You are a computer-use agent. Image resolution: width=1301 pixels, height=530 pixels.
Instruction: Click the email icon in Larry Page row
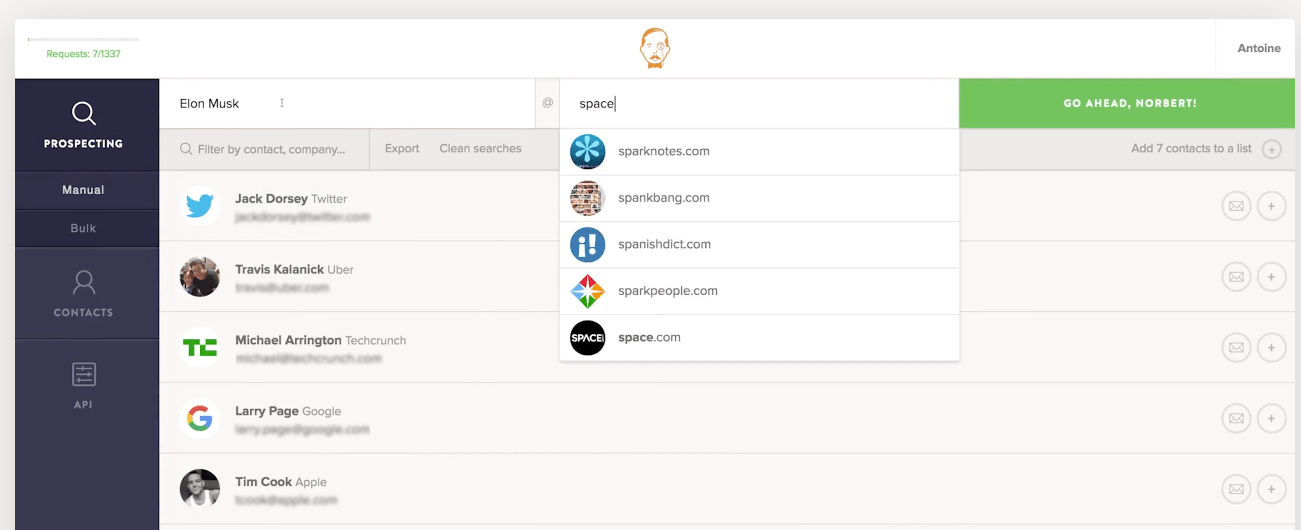1236,419
